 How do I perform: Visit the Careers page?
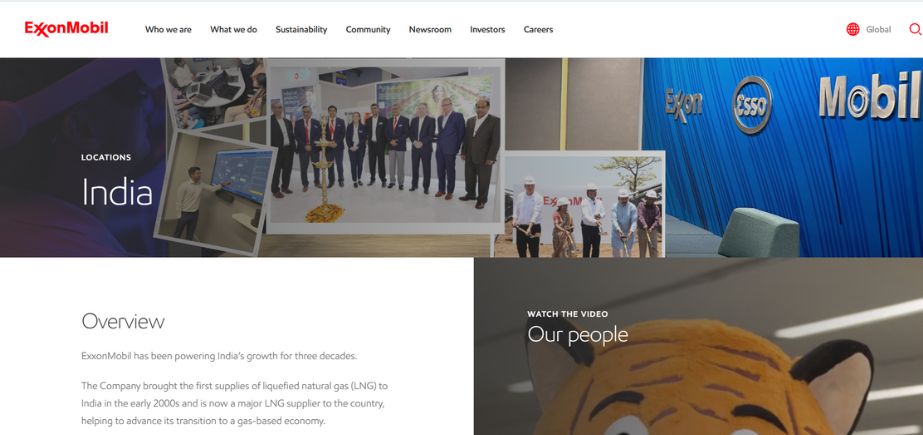[x=538, y=29]
